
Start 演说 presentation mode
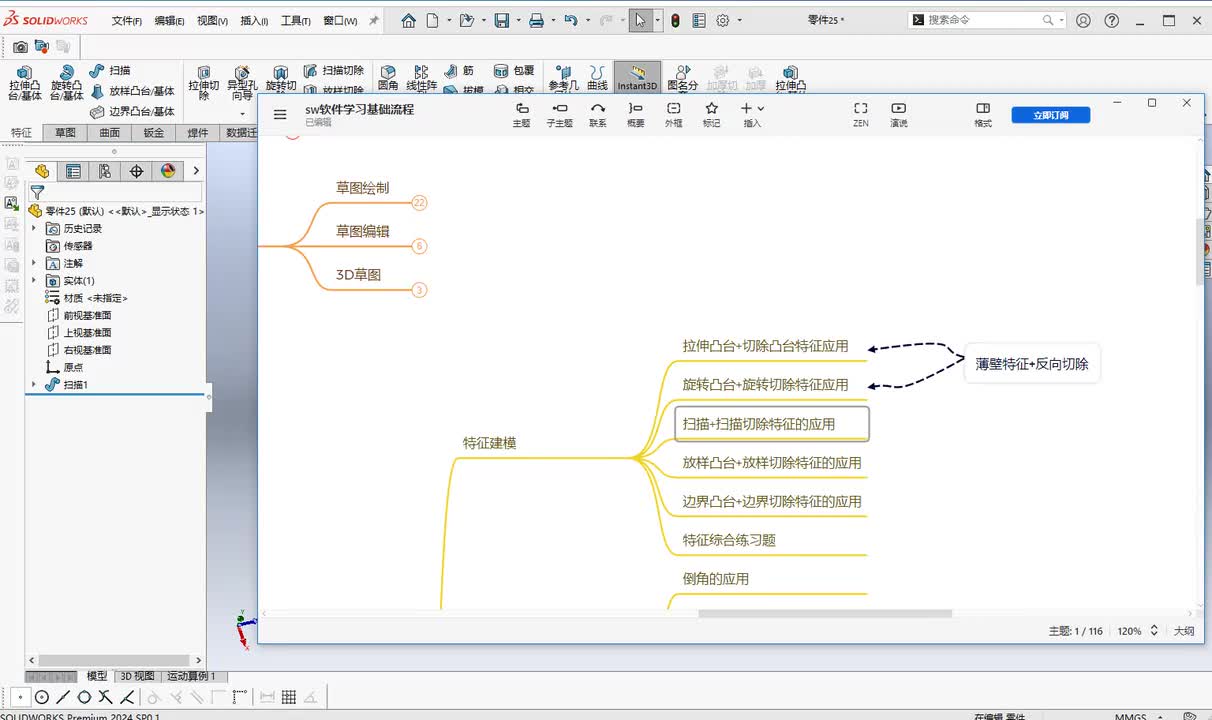coord(898,114)
